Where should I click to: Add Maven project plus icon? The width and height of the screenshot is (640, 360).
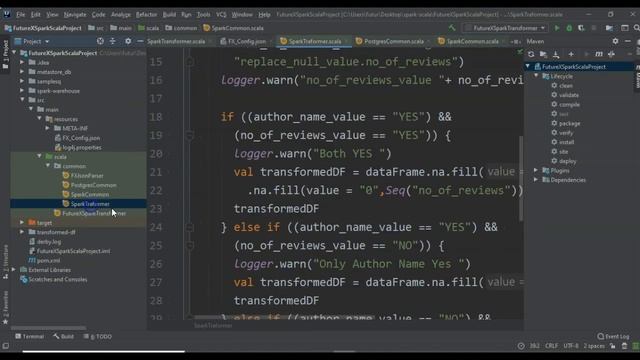(571, 54)
